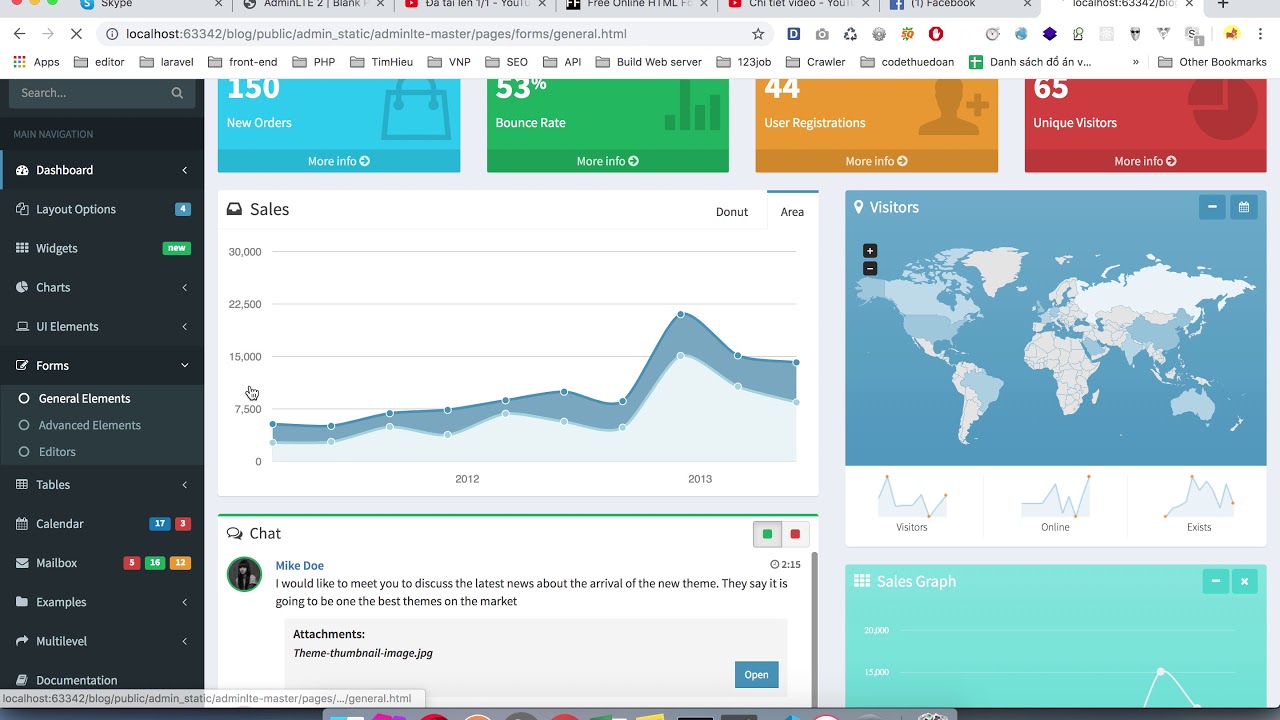Open the Editors submenu item

[57, 452]
